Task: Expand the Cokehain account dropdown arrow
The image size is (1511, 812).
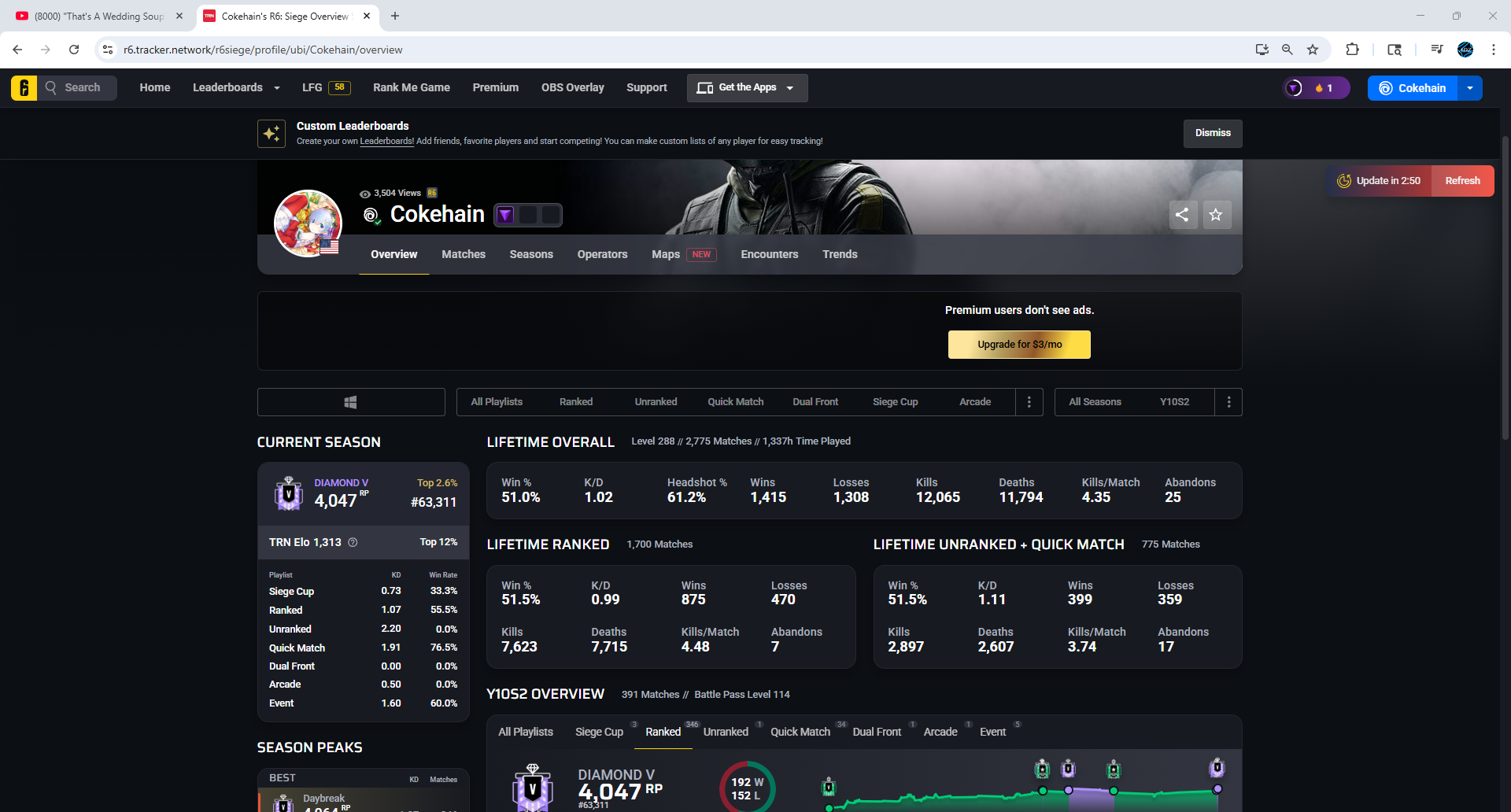Action: click(1470, 88)
